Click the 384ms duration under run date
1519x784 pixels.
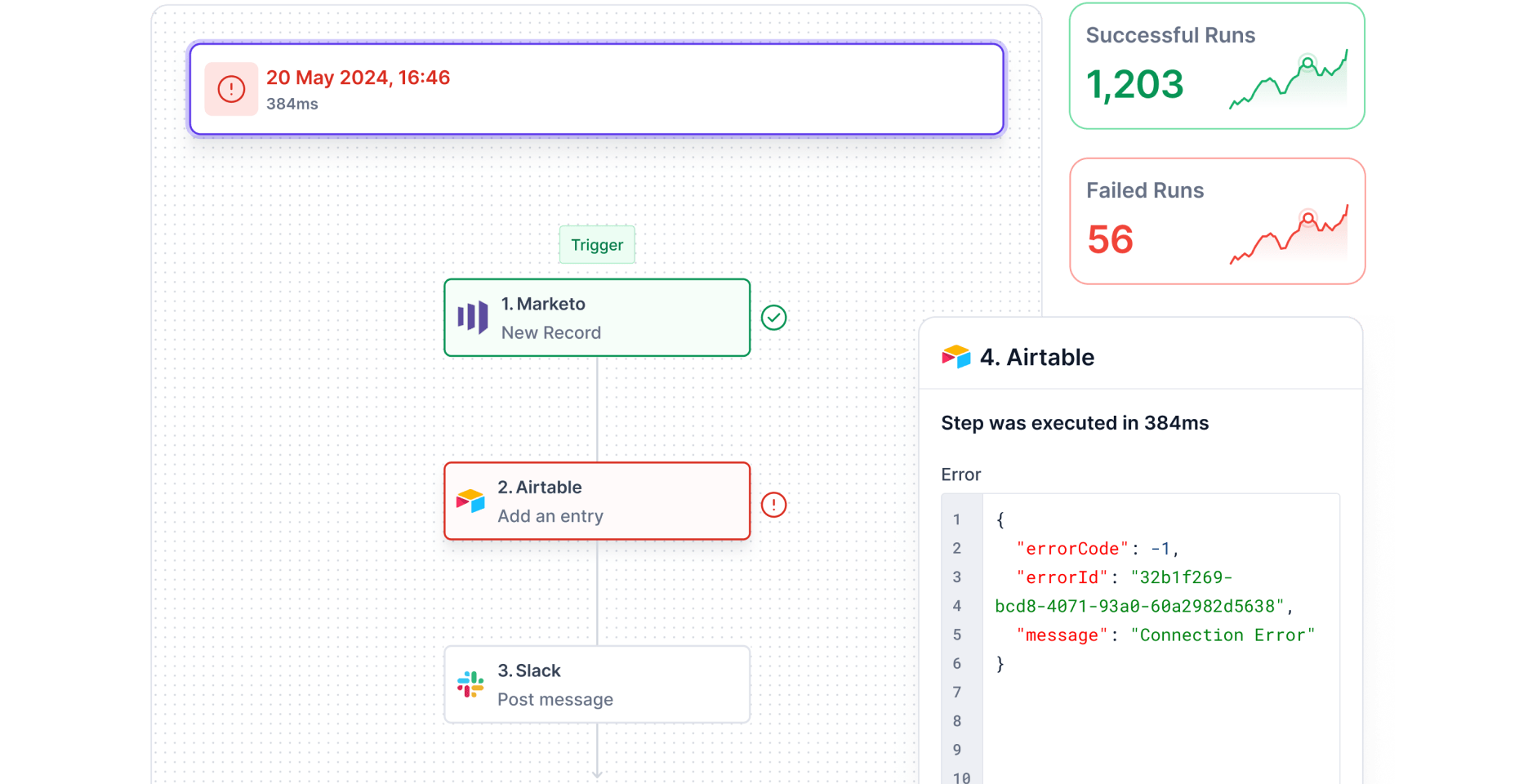click(292, 104)
